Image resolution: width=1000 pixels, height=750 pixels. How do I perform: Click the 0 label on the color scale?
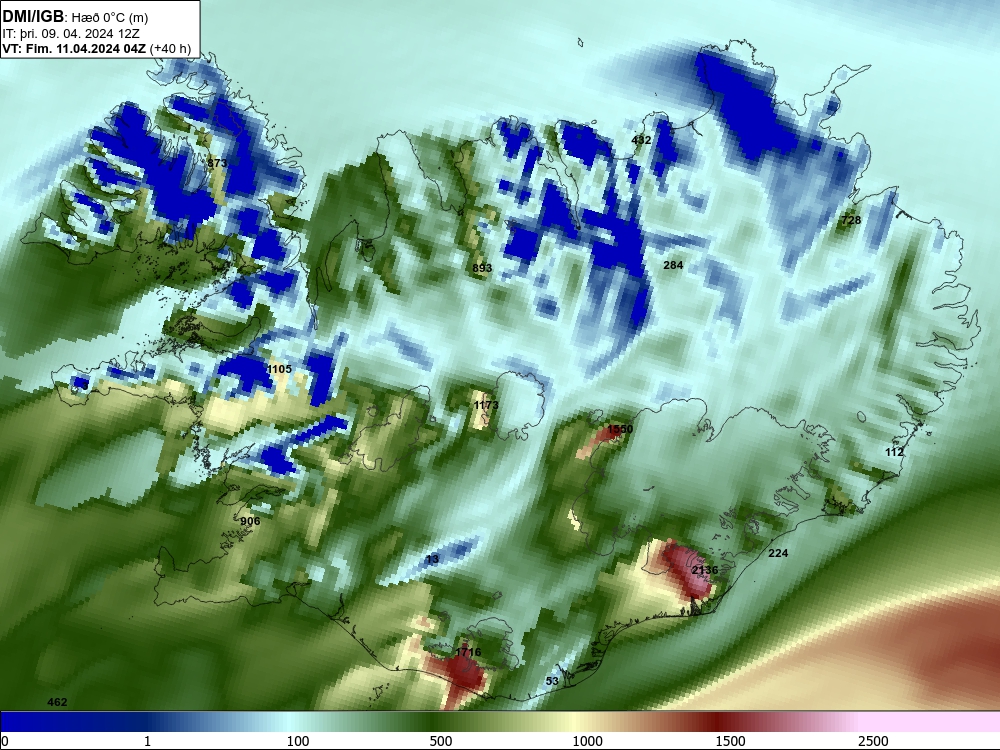pos(5,741)
